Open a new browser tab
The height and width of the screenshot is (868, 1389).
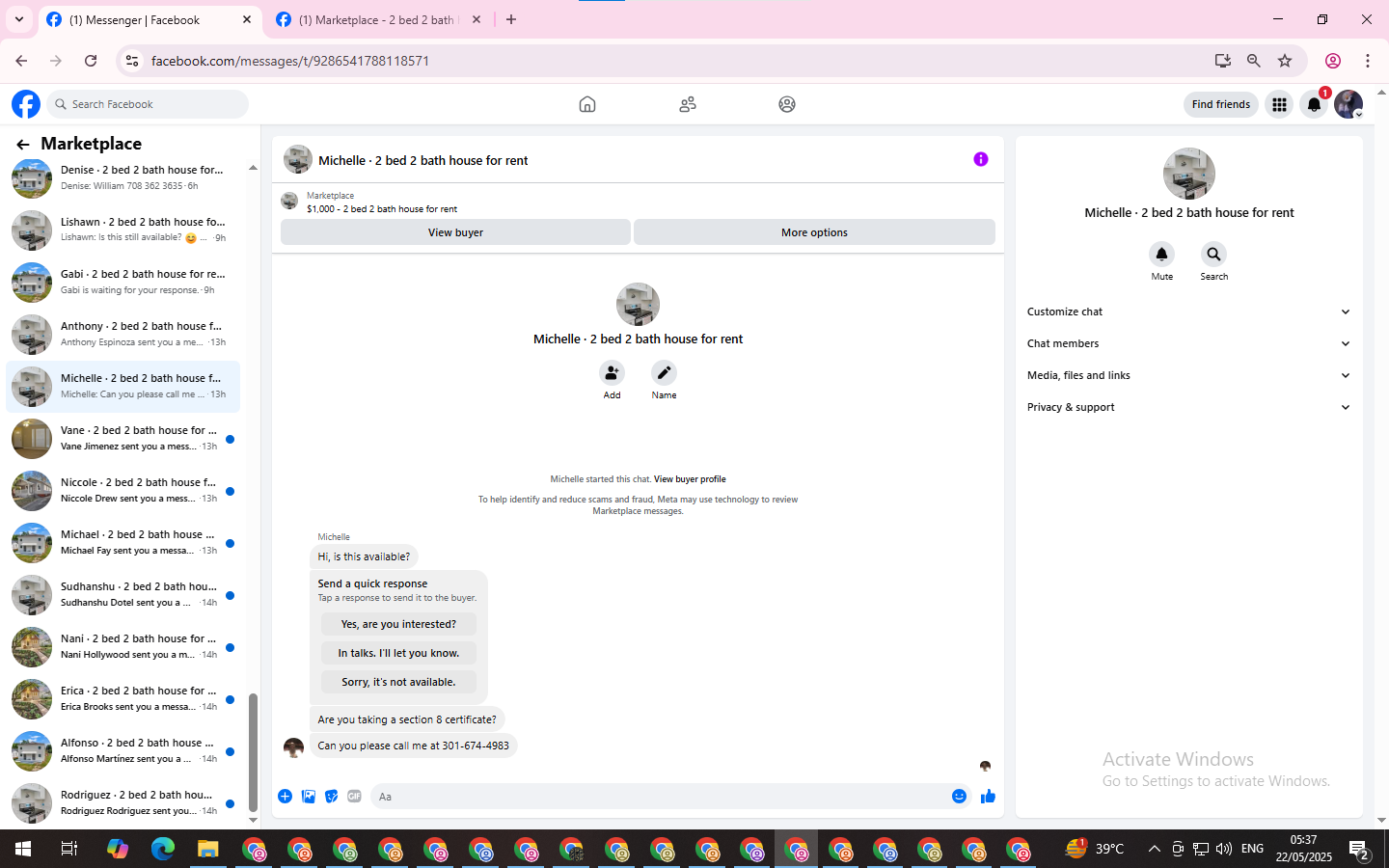[x=511, y=19]
